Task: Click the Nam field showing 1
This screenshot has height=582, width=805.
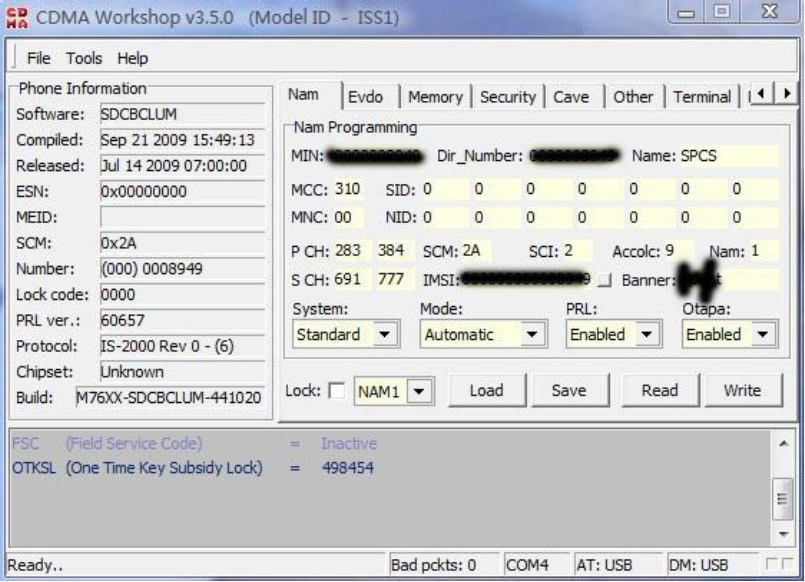Action: coord(764,251)
